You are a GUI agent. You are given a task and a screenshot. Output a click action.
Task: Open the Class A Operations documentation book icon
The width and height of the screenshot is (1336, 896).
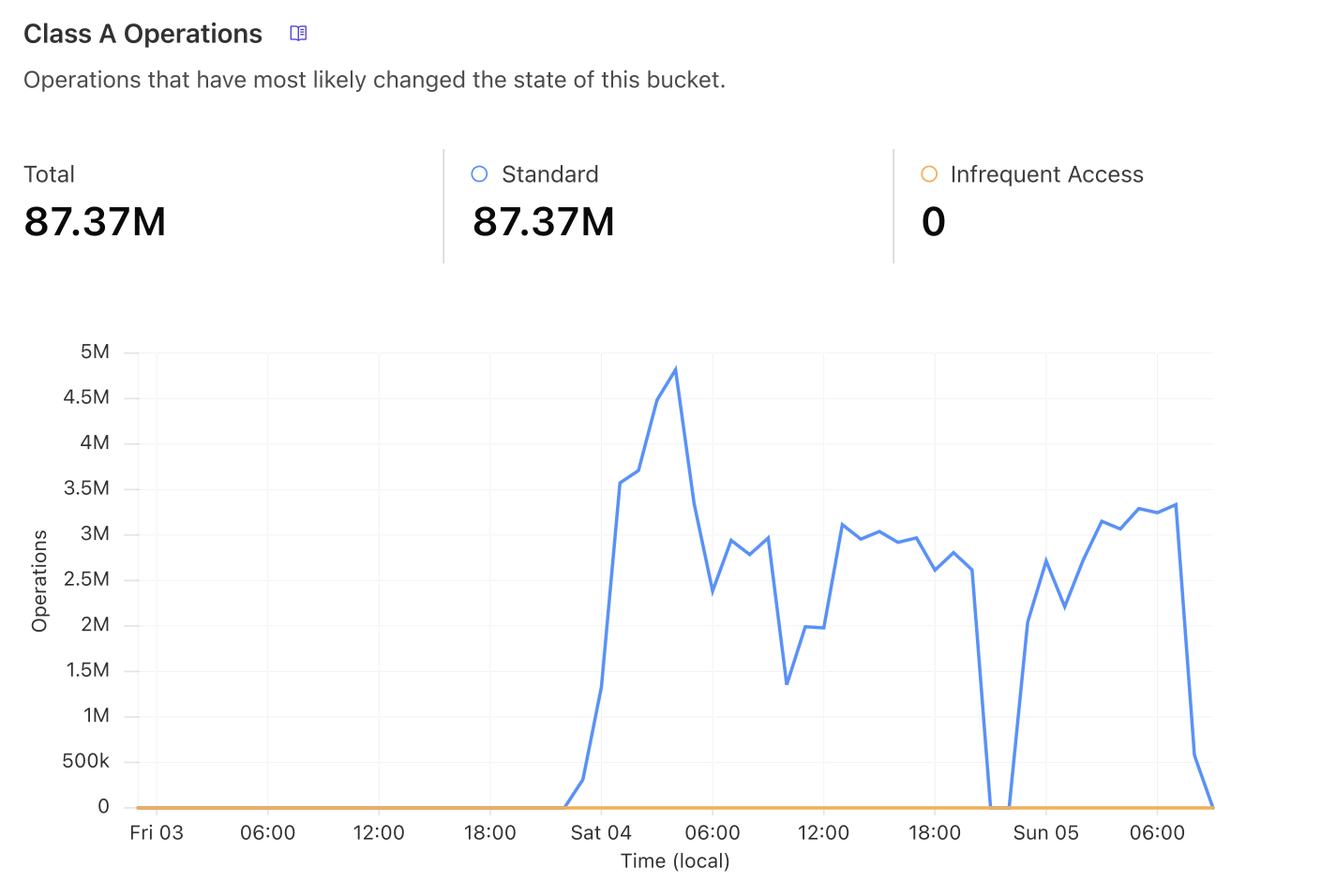(298, 34)
